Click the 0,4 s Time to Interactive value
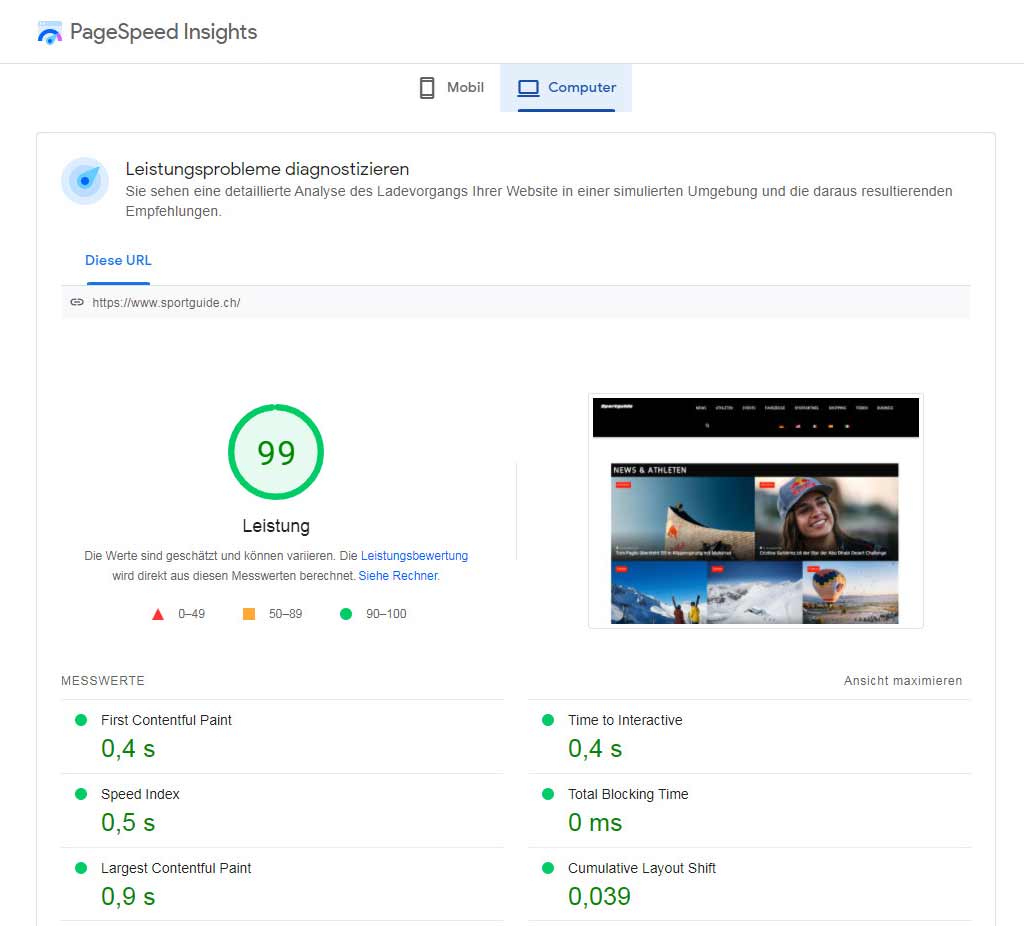1024x926 pixels. point(595,748)
